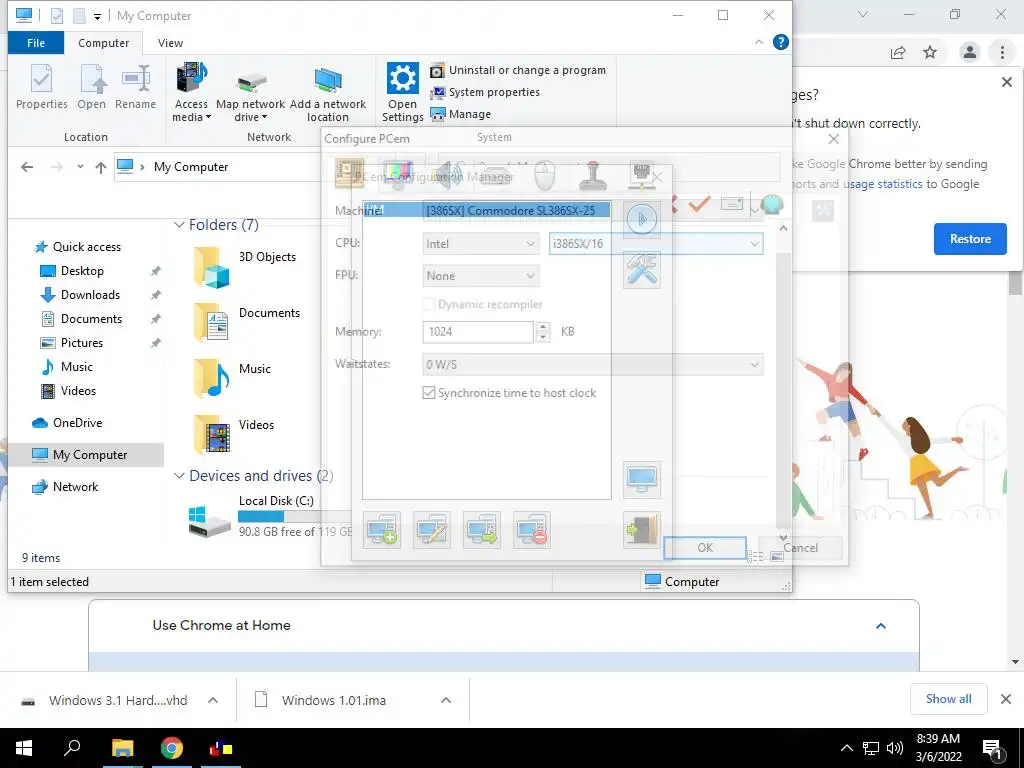
Task: Open the CPU manufacturer Intel dropdown
Action: 481,244
